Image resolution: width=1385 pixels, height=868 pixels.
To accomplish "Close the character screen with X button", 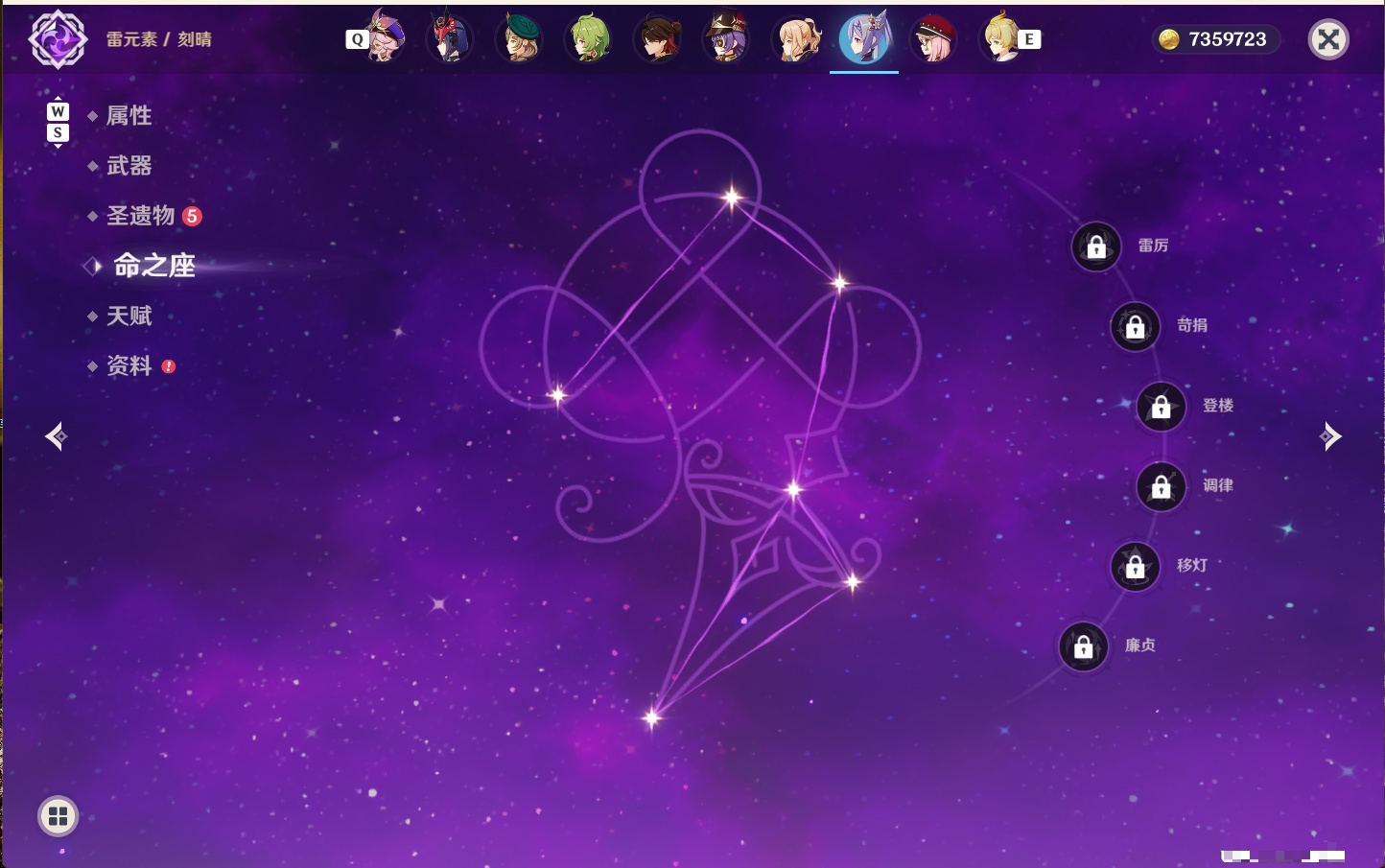I will 1328,39.
